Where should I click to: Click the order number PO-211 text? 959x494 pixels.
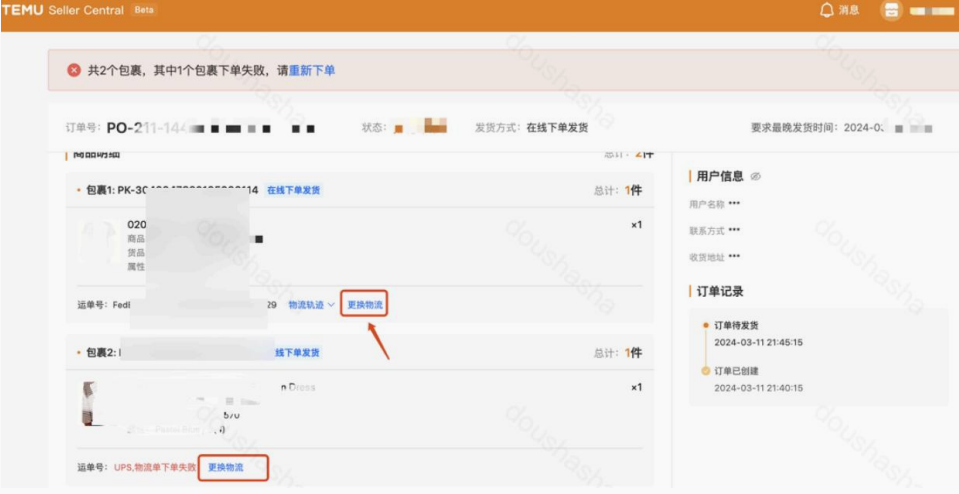pyautogui.click(x=147, y=128)
